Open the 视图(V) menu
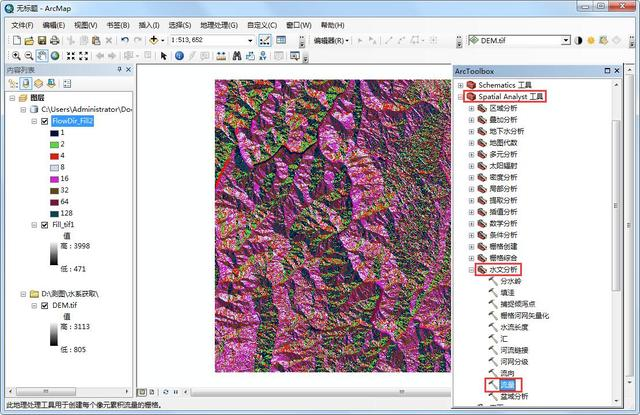The image size is (640, 415). [x=86, y=25]
